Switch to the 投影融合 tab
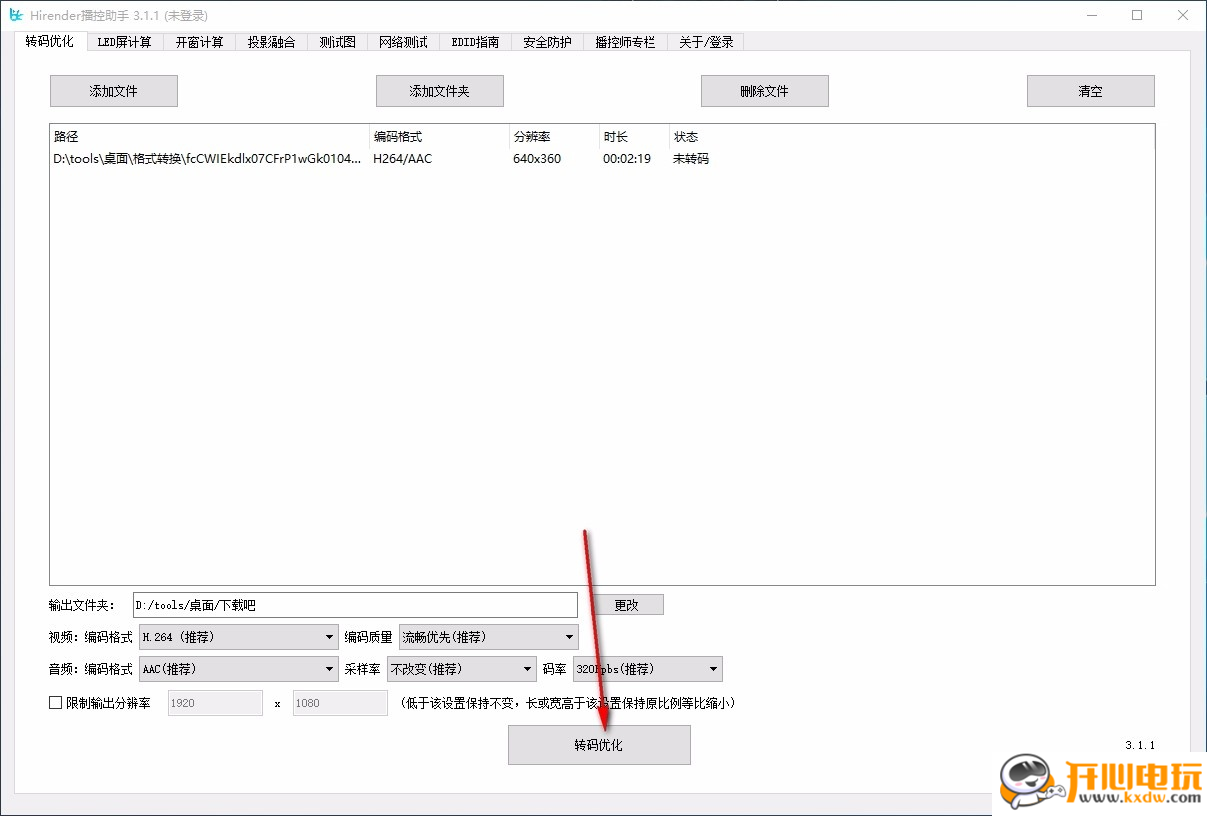Viewport: 1207px width, 816px height. pos(272,42)
